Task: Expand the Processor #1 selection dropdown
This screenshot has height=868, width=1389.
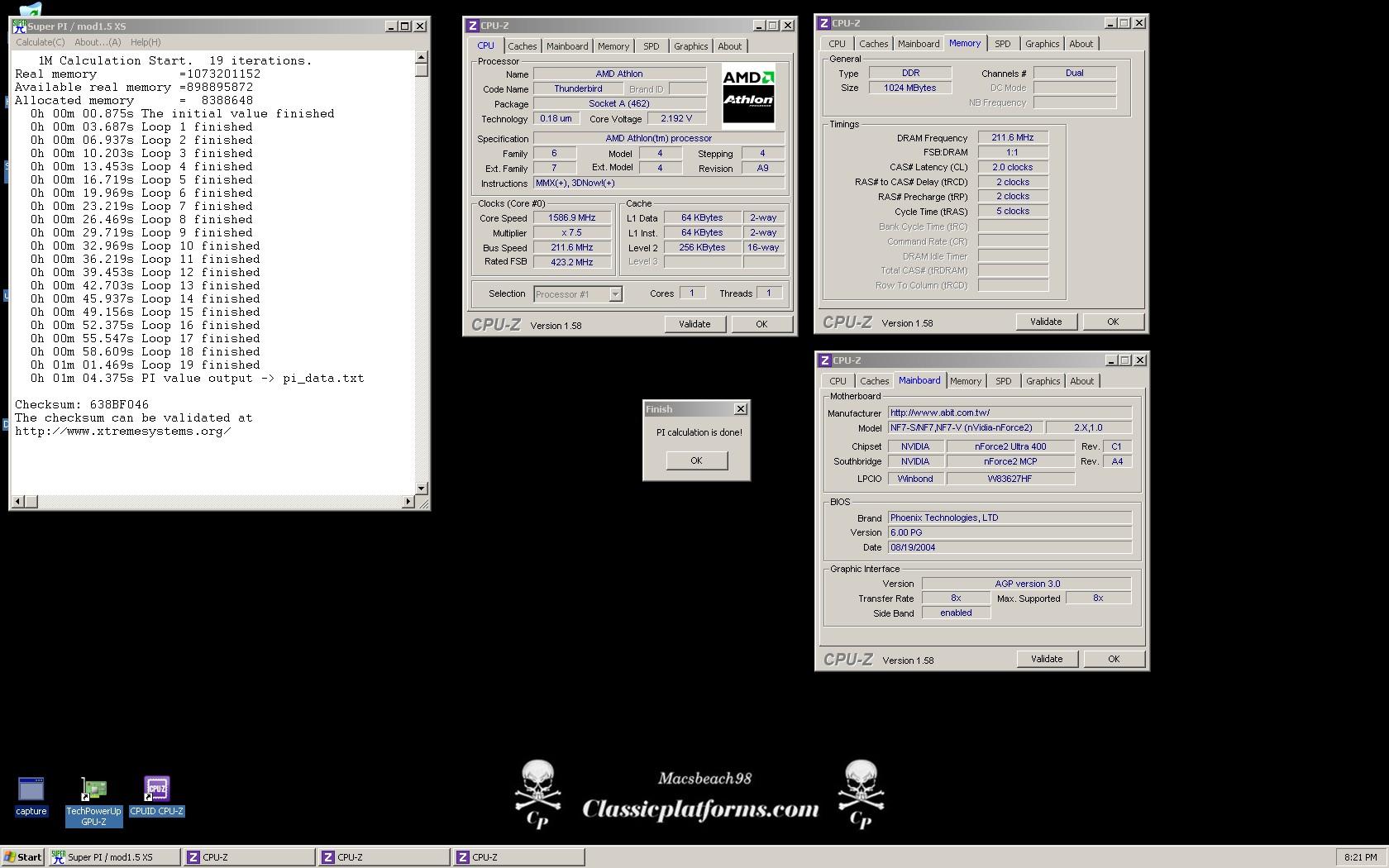Action: pyautogui.click(x=615, y=294)
